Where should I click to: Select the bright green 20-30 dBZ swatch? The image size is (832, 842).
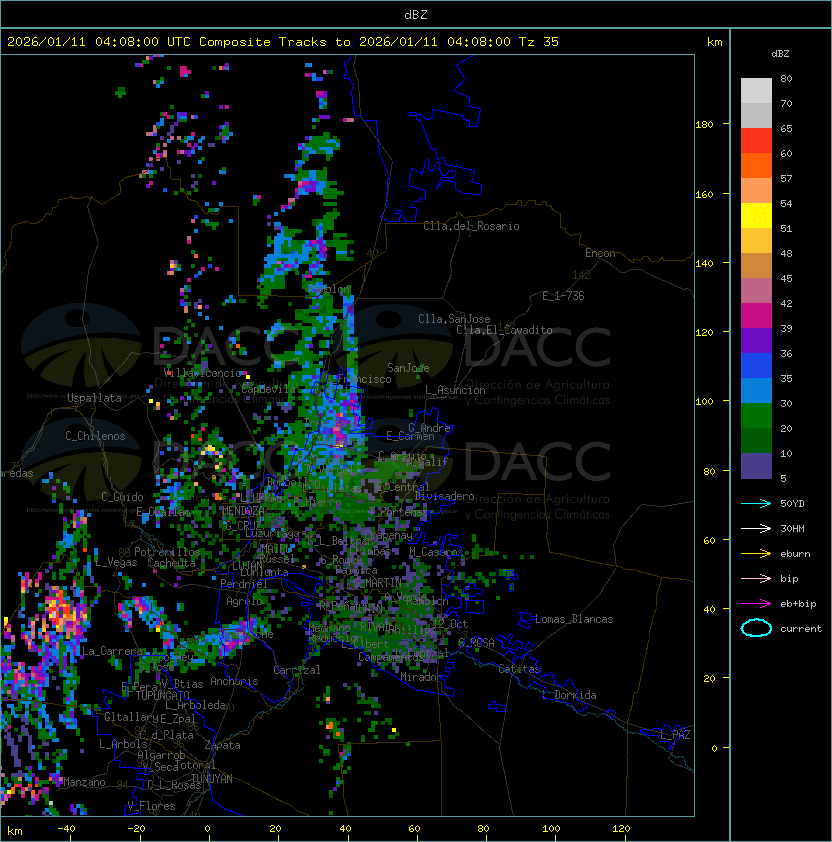click(x=756, y=416)
